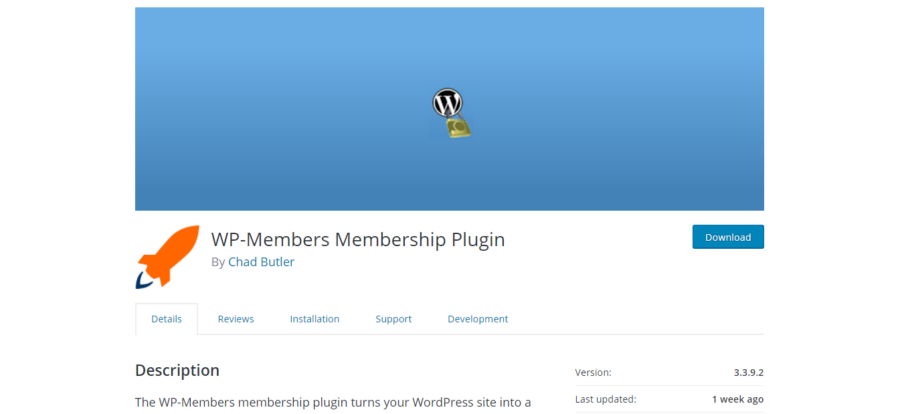
Task: Open the Support tab
Action: click(393, 319)
